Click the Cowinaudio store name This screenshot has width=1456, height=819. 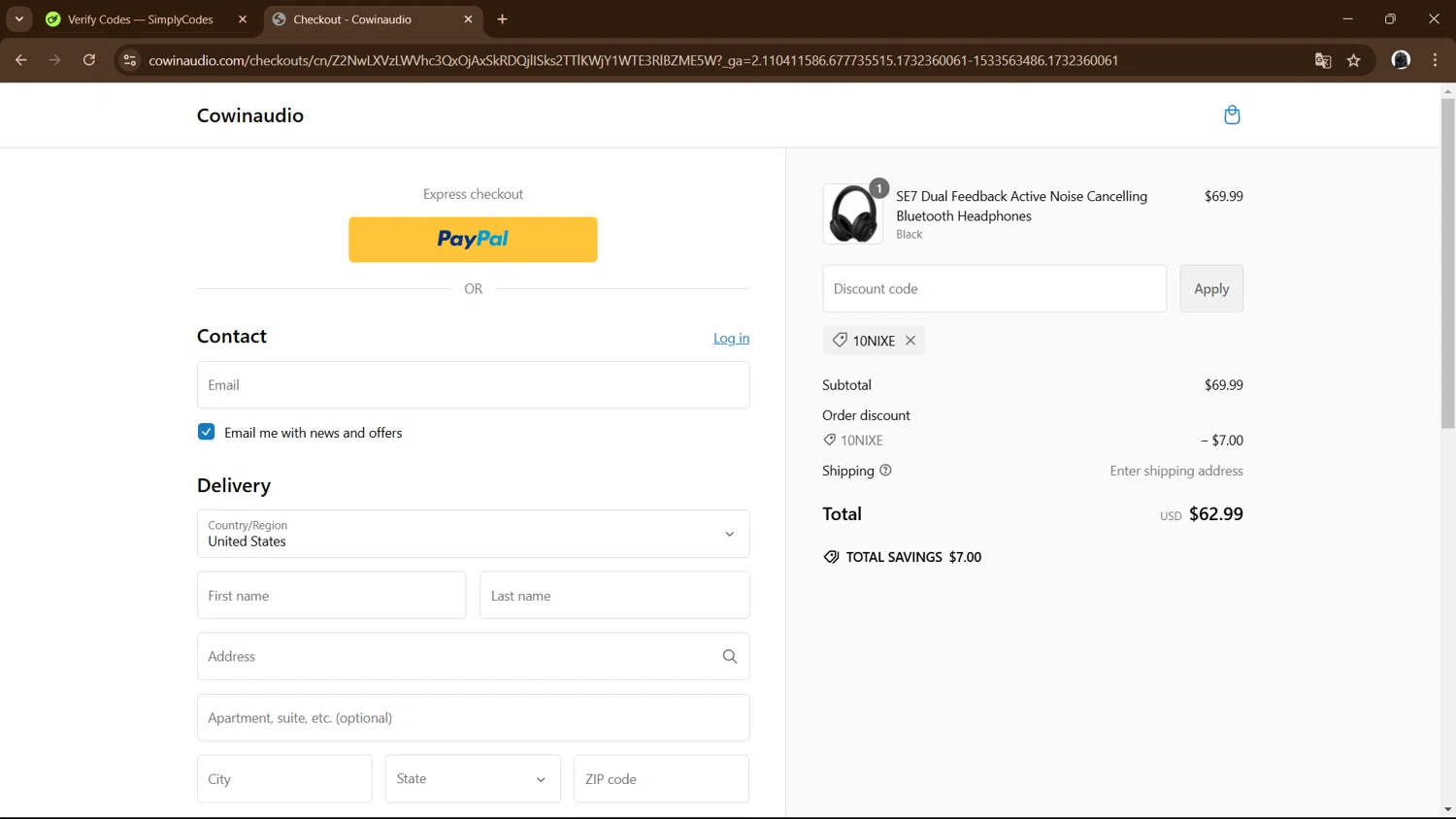point(250,115)
